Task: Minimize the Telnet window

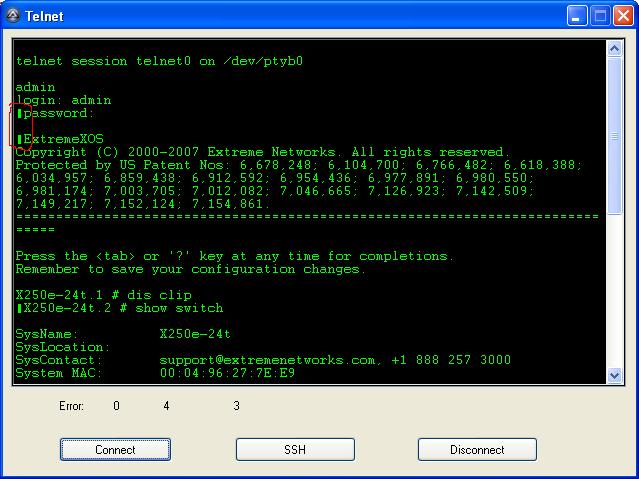Action: pos(577,16)
